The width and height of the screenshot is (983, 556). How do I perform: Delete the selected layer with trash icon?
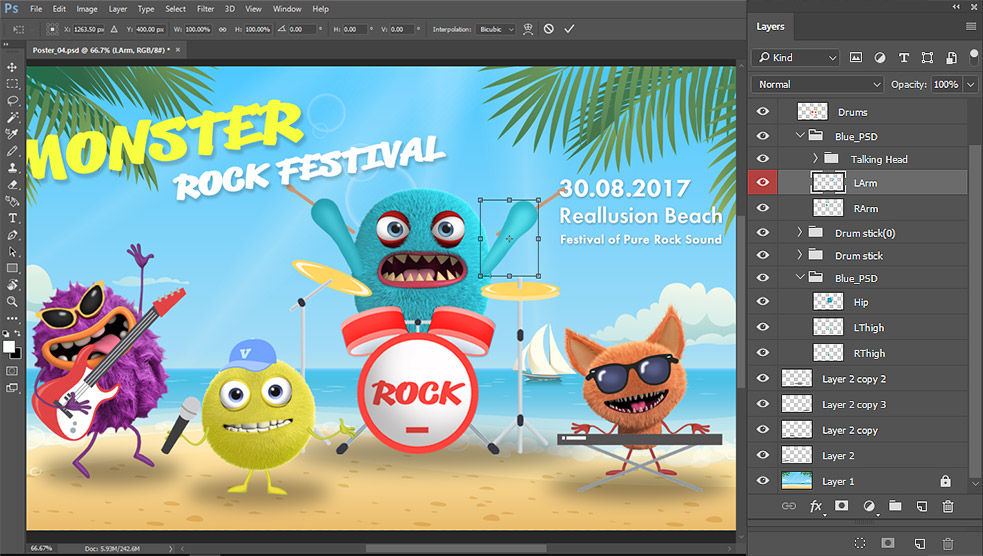coord(948,506)
